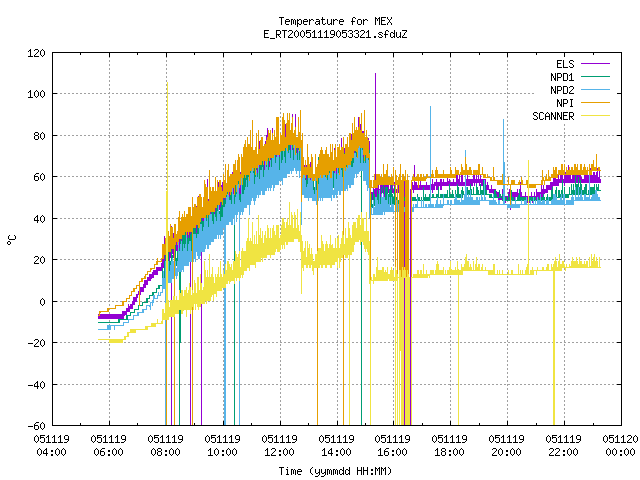Screen dimensions: 640x480
Task: Click the yellow SCANNER legend line sample
Action: point(596,116)
